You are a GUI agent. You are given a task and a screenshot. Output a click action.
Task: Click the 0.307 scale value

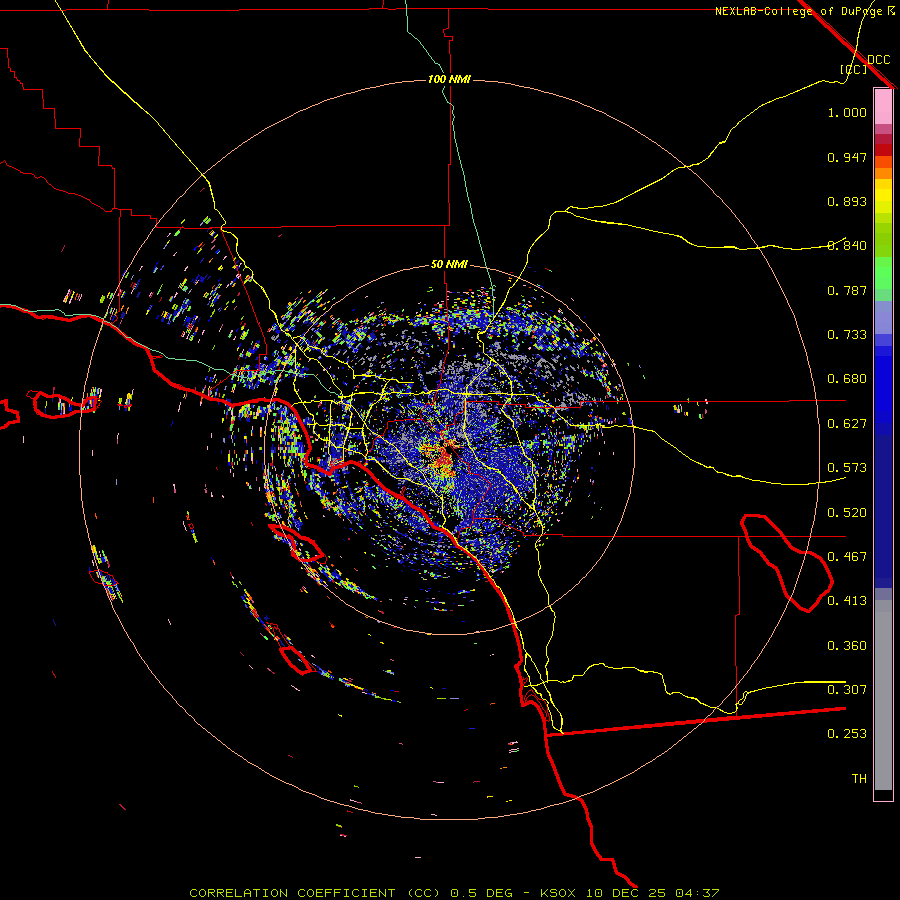tap(847, 690)
